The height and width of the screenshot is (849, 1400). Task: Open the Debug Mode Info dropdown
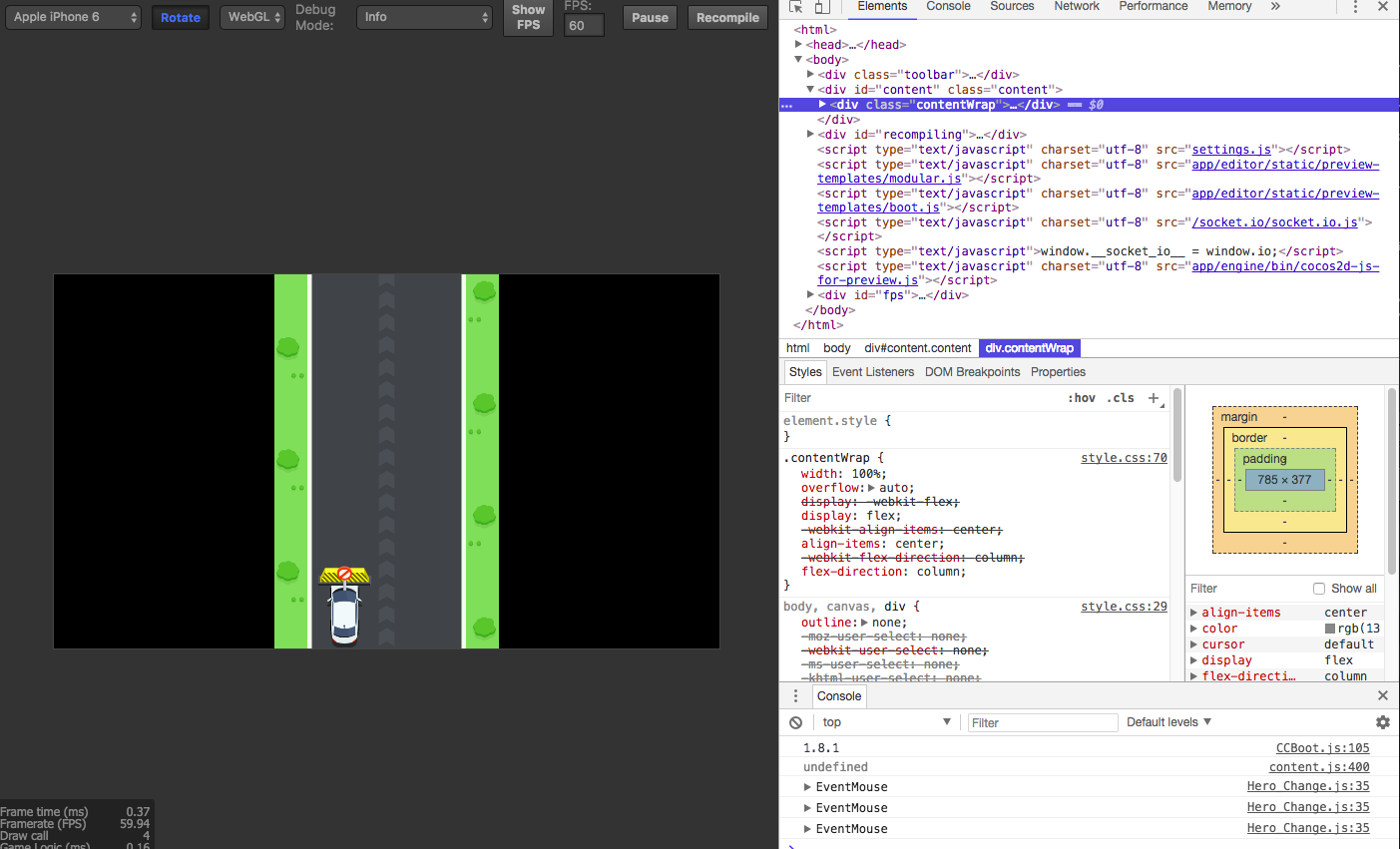pyautogui.click(x=425, y=17)
